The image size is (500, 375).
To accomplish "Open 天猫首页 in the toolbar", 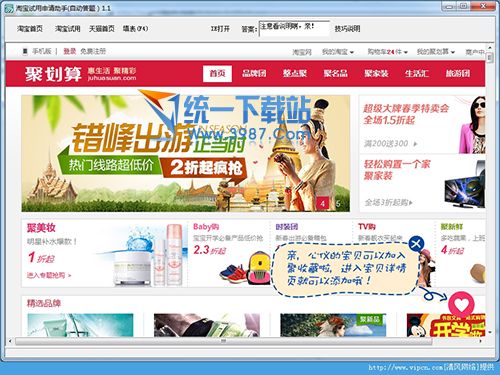I will [x=102, y=29].
